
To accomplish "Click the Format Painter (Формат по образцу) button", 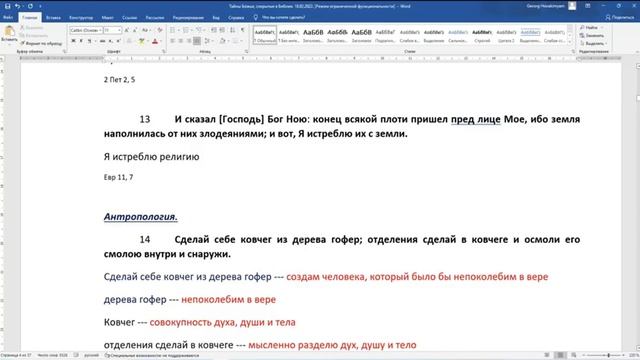I will point(41,43).
